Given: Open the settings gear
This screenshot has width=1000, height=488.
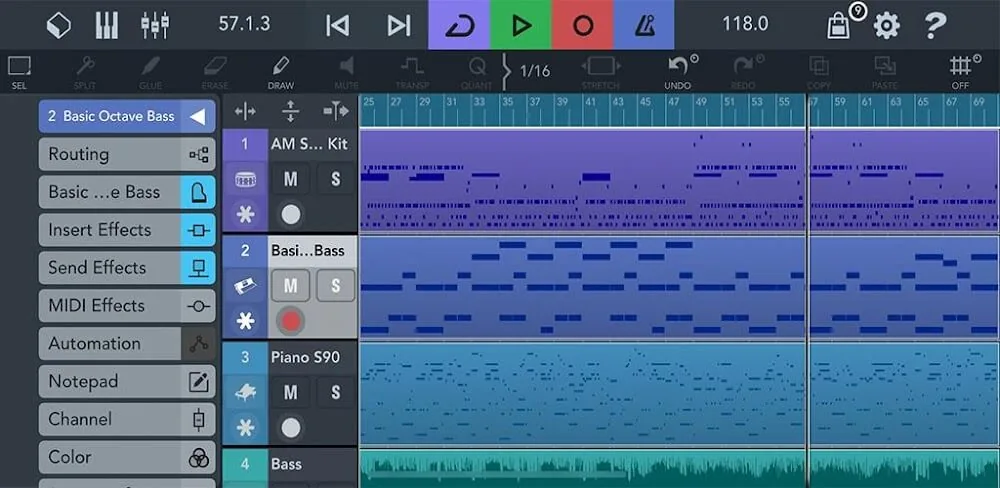Looking at the screenshot, I should click(886, 26).
